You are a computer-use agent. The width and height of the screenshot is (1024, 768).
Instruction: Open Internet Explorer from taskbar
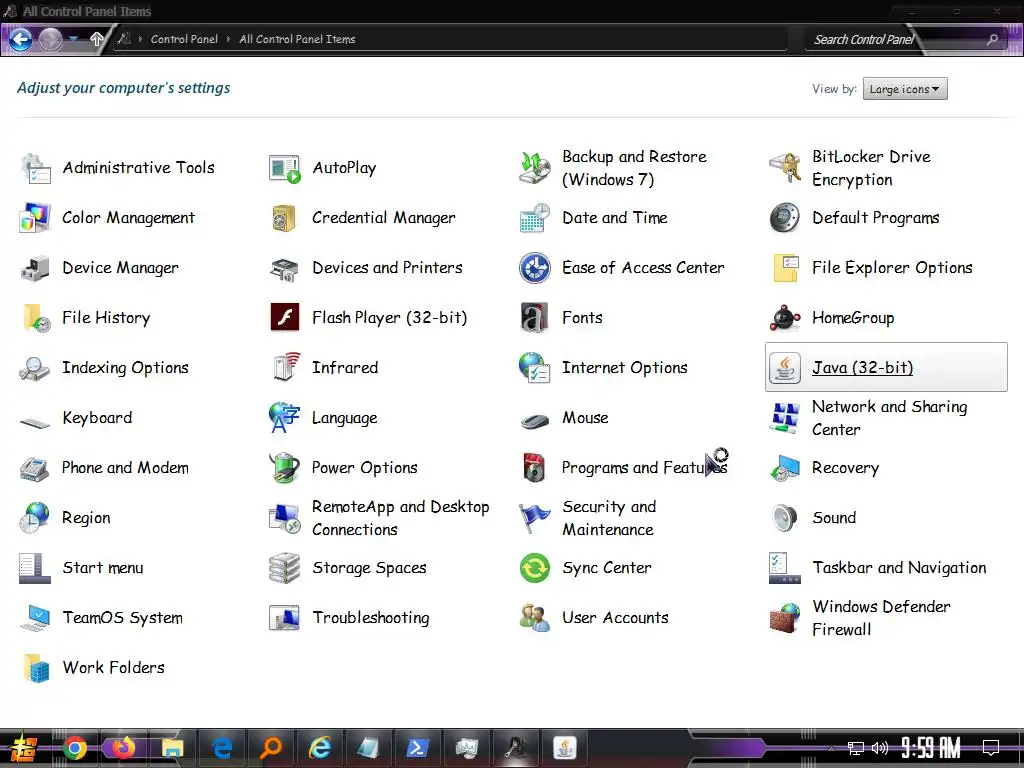[x=320, y=748]
